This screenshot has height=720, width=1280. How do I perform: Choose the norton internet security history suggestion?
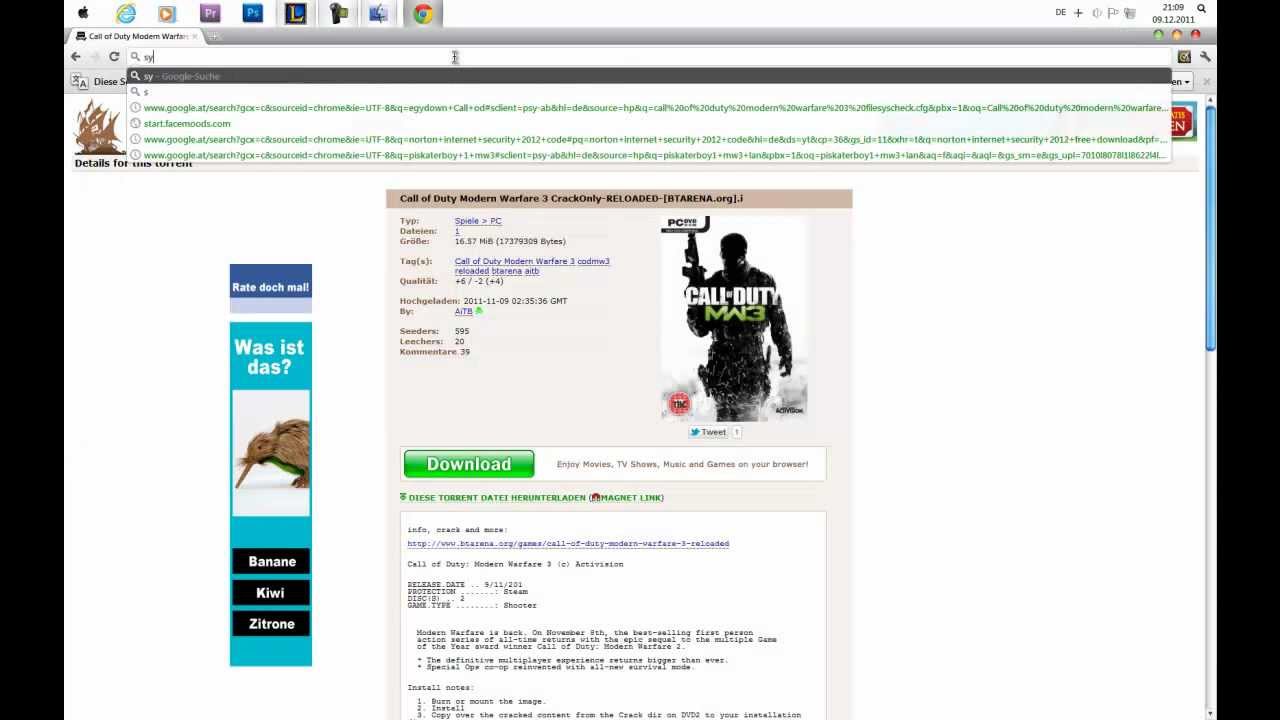[648, 140]
